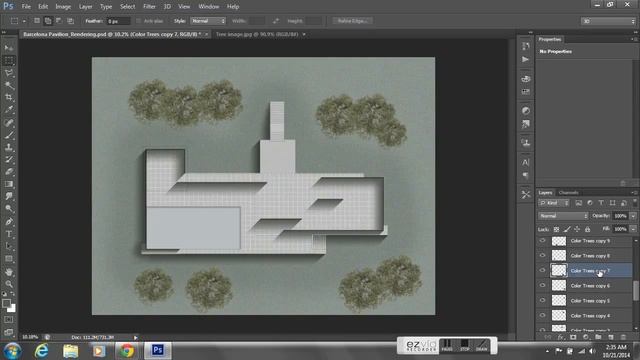Image resolution: width=640 pixels, height=360 pixels.
Task: Toggle Lock all padlock icon
Action: point(587,229)
